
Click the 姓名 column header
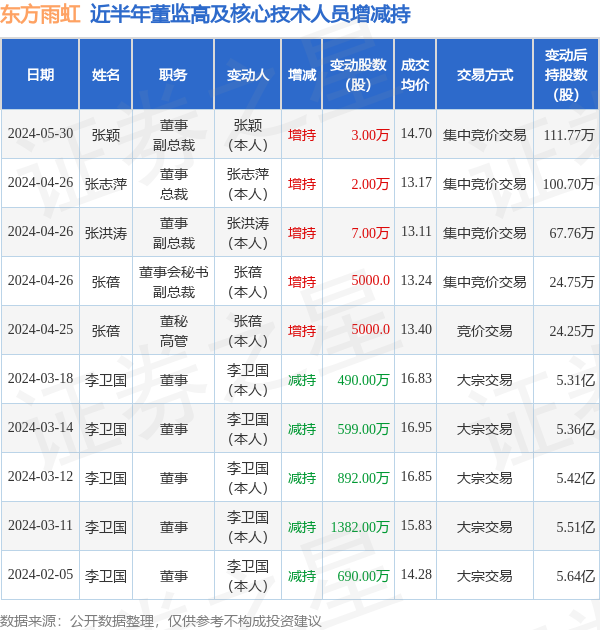coord(106,75)
